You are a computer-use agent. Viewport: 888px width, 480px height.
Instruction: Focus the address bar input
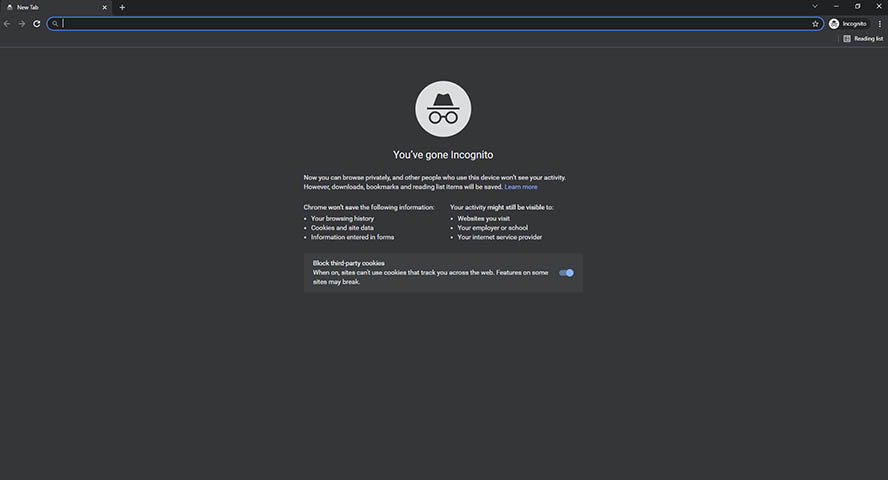point(430,23)
